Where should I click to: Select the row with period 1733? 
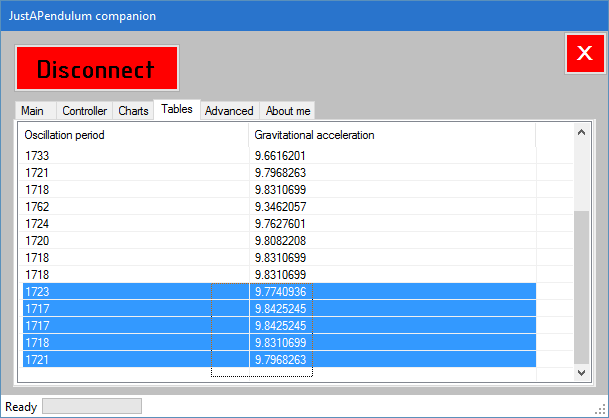(278, 156)
